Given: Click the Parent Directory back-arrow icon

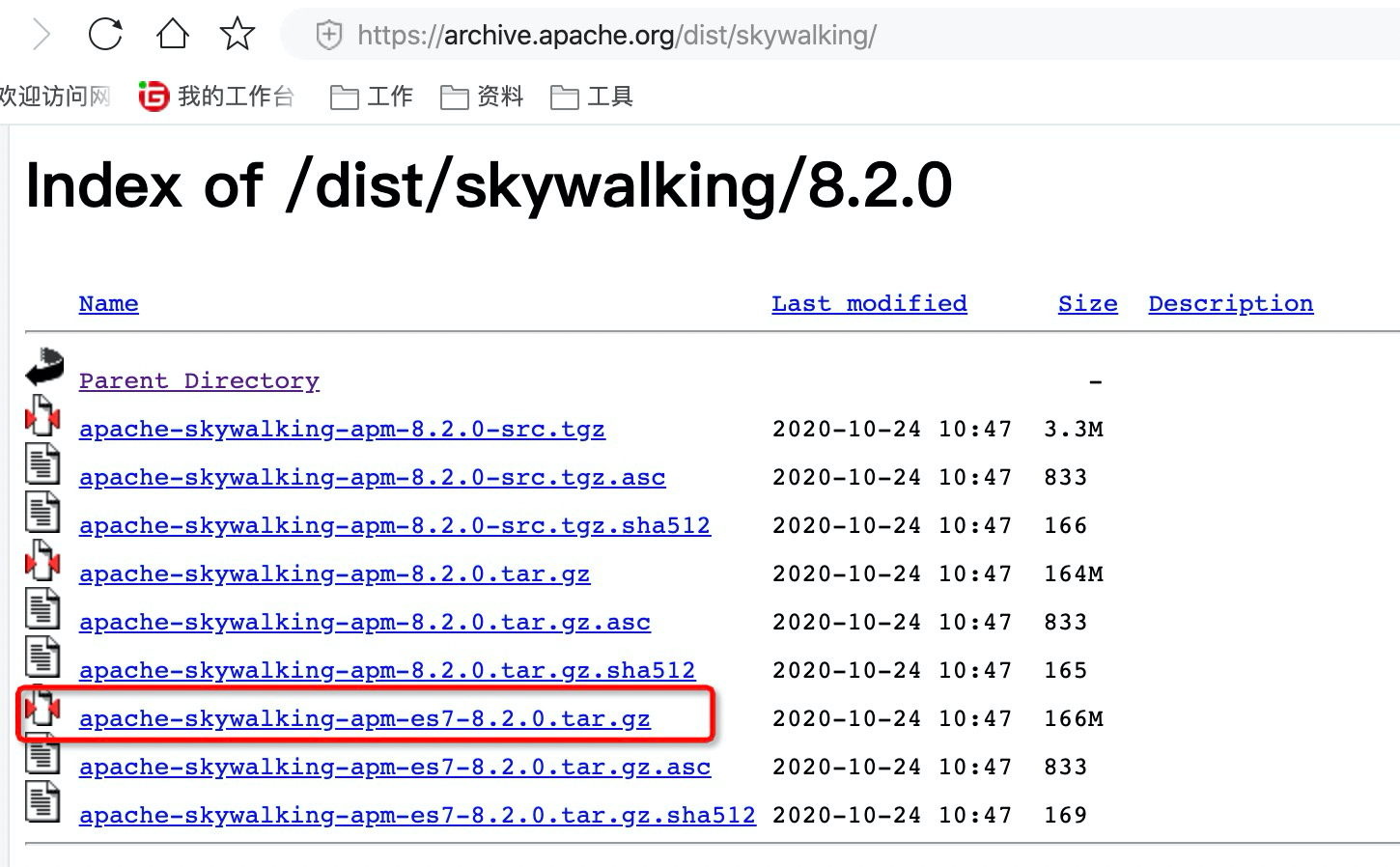Looking at the screenshot, I should (x=44, y=367).
